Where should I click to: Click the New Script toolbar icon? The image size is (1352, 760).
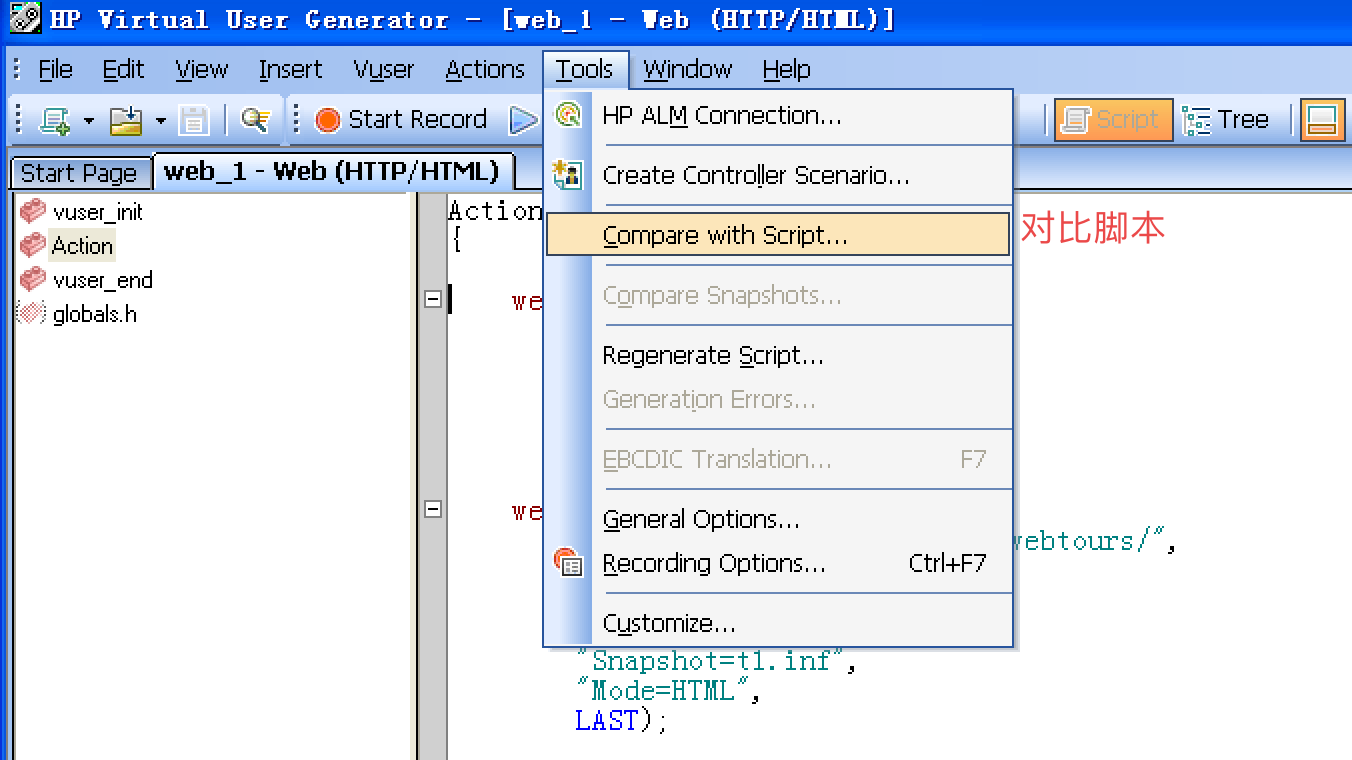pos(54,120)
